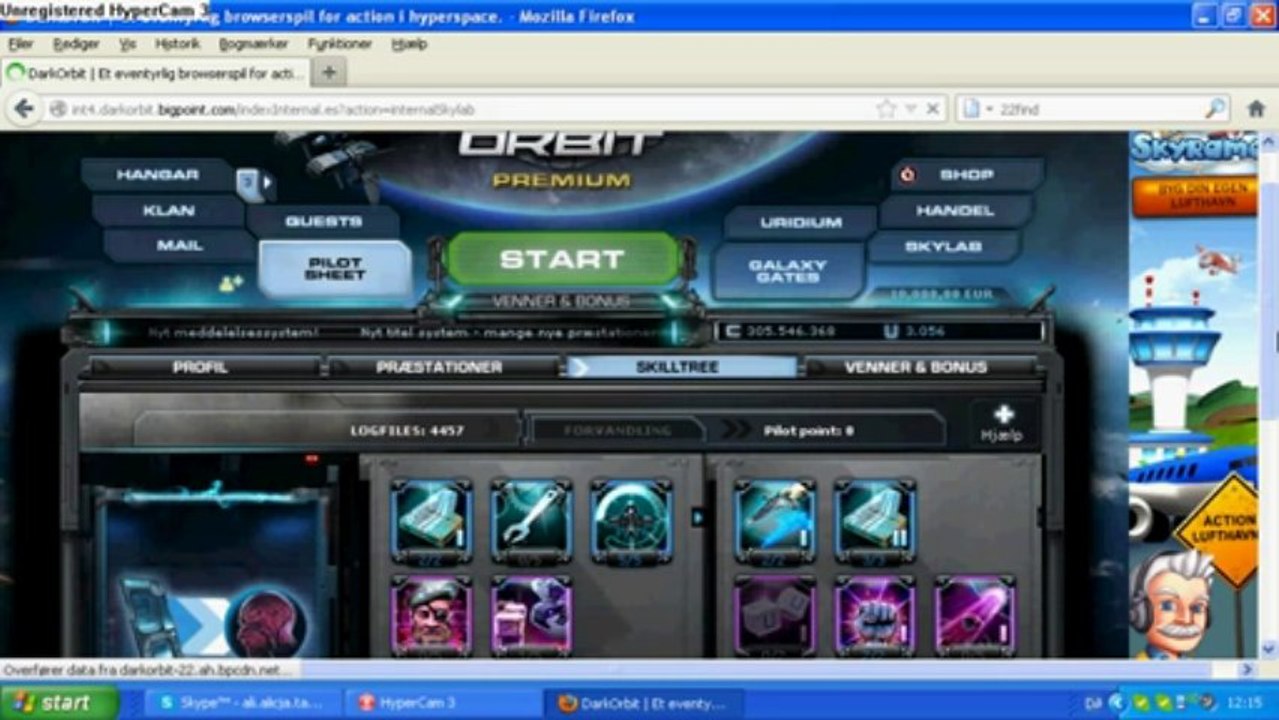
Task: Open a new tab with plus button
Action: pyautogui.click(x=328, y=72)
